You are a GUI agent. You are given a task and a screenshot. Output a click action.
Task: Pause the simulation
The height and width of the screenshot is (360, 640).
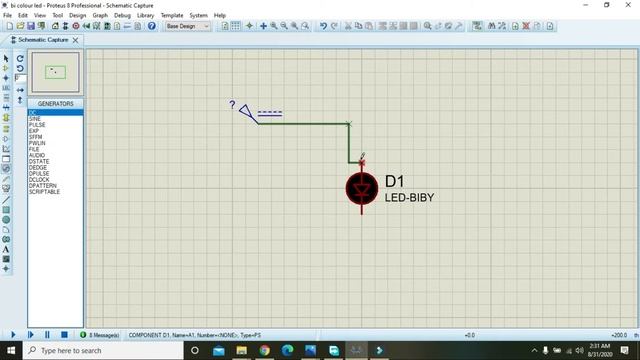point(47,335)
